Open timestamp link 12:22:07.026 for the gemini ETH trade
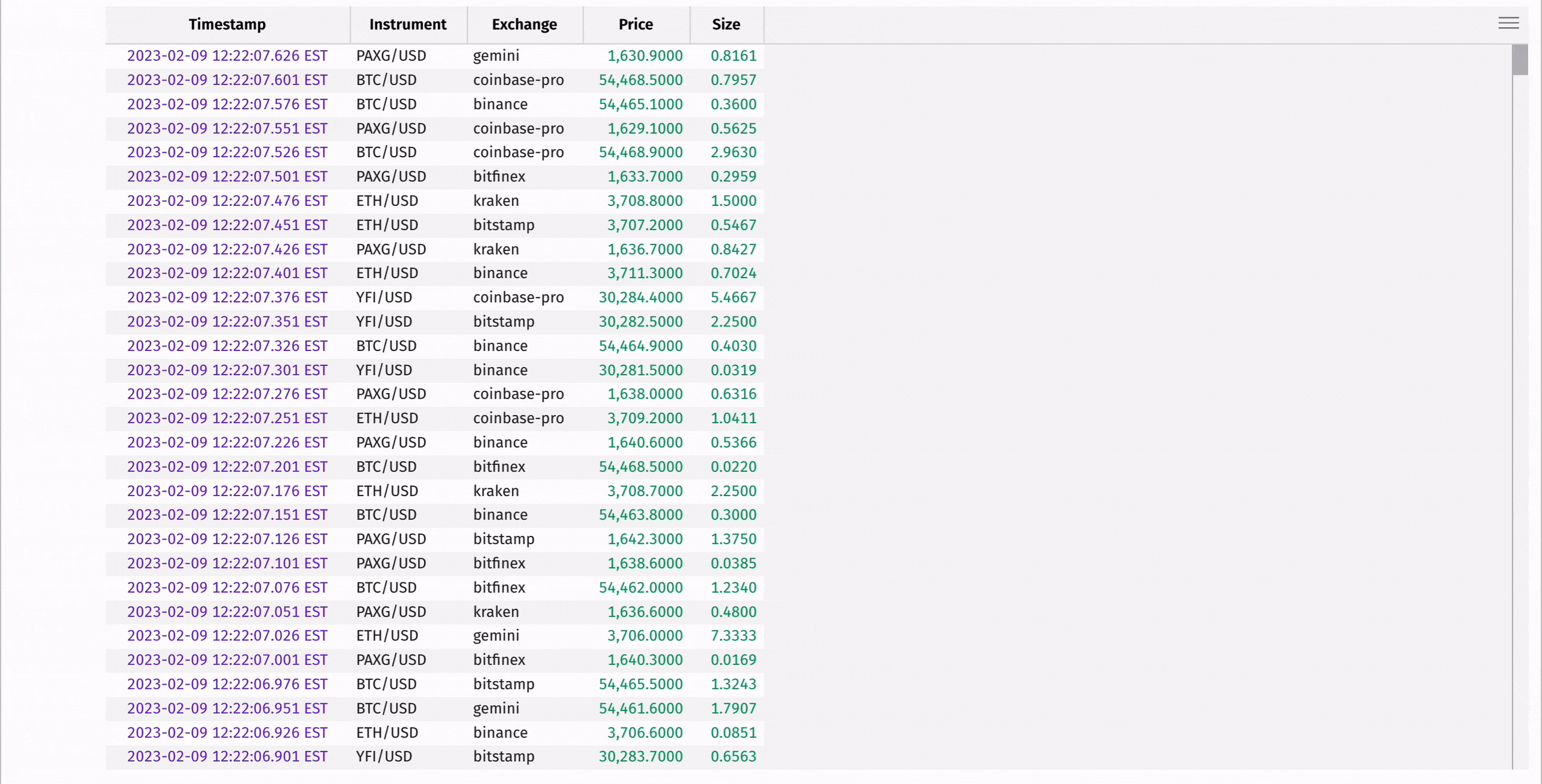 [x=227, y=635]
